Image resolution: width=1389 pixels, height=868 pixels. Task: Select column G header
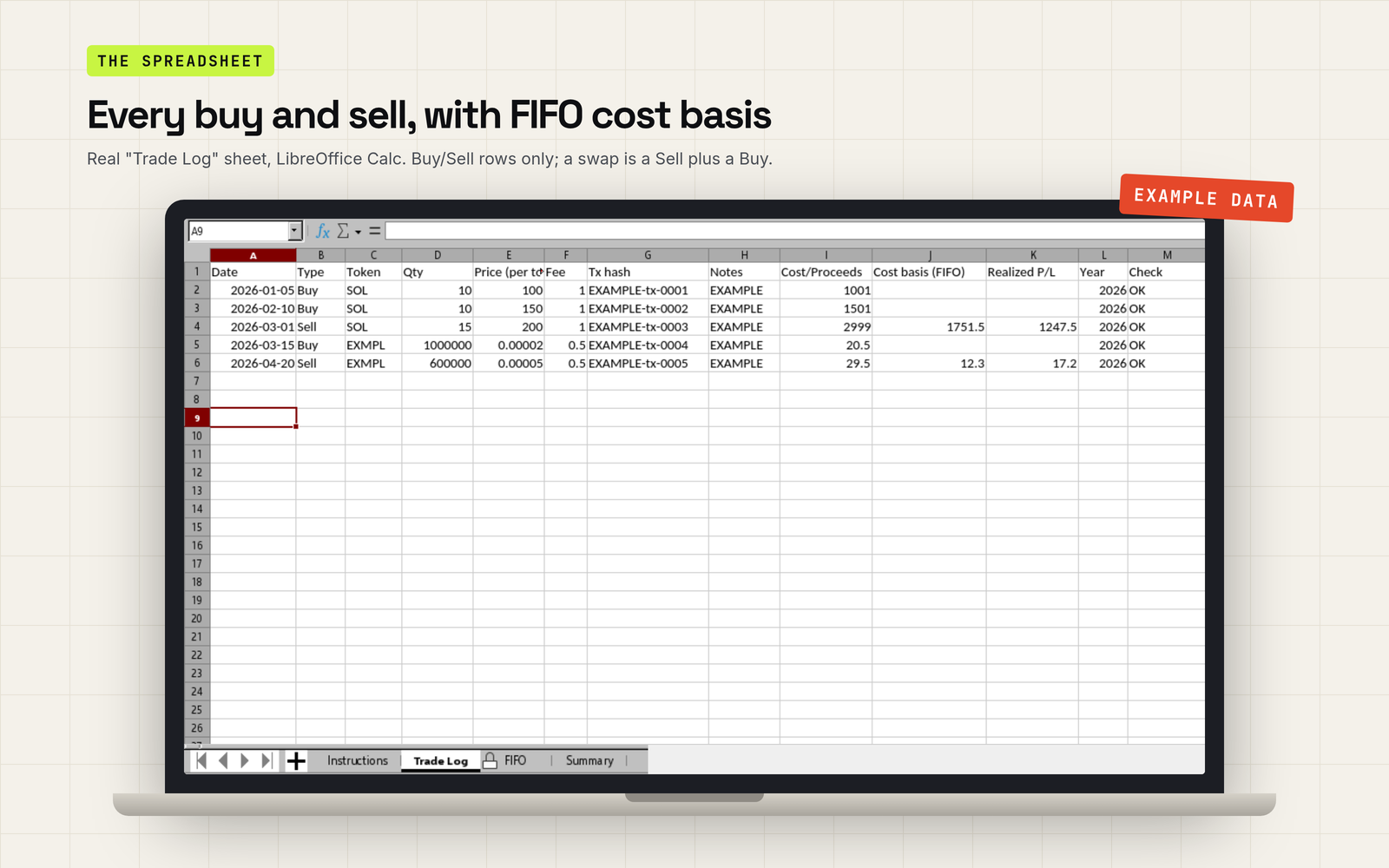(648, 255)
